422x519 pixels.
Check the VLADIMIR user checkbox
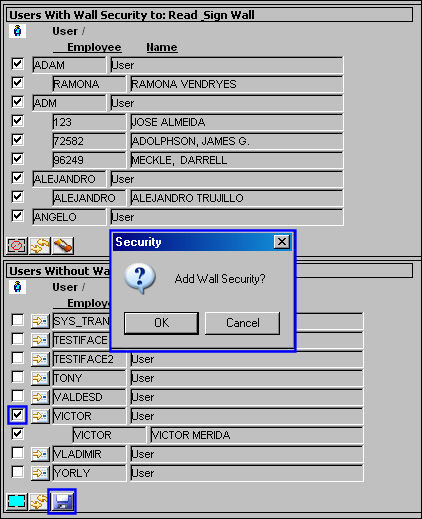pyautogui.click(x=17, y=453)
